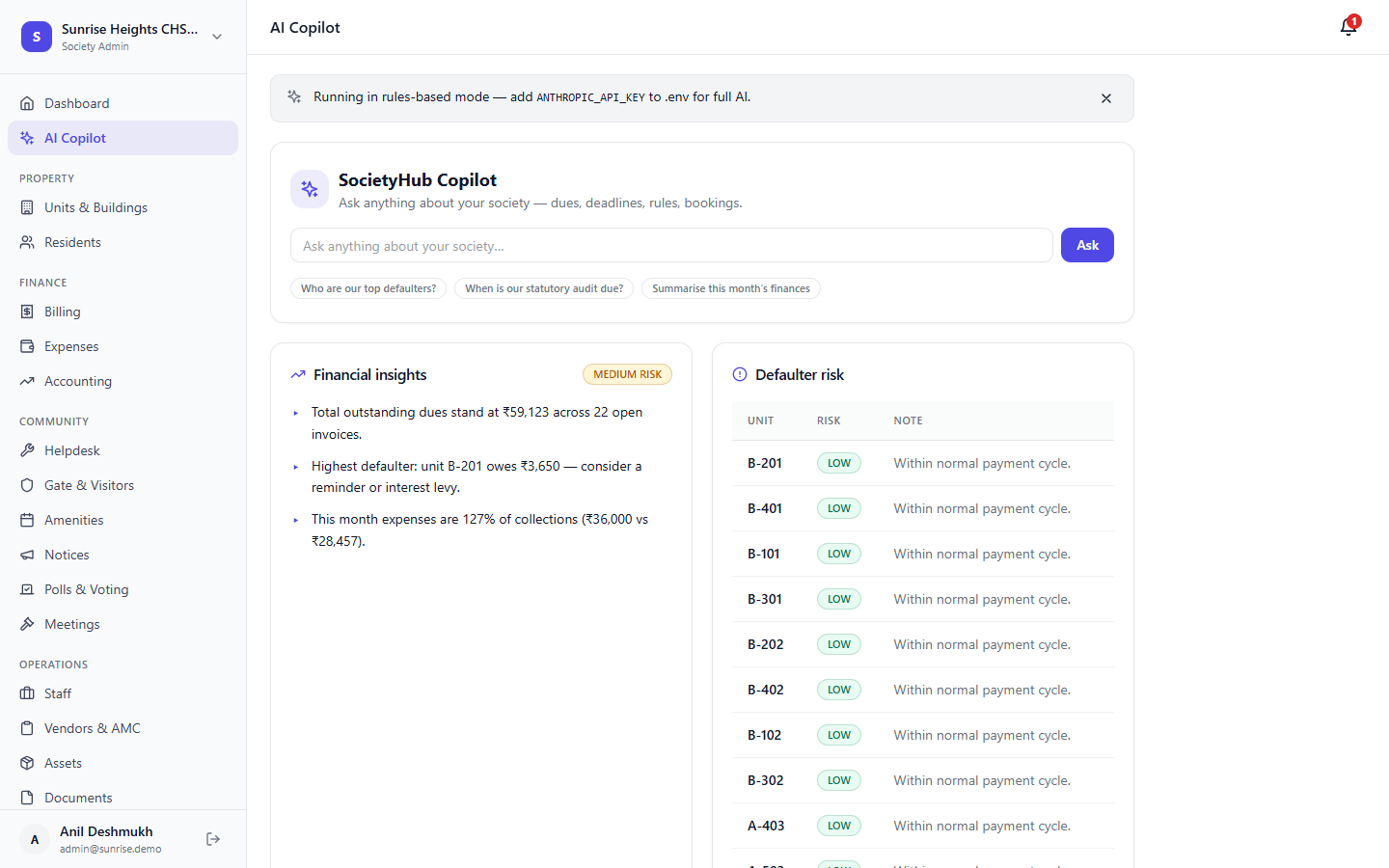The width and height of the screenshot is (1389, 868).
Task: Click the Units & Buildings icon
Action: pyautogui.click(x=27, y=207)
